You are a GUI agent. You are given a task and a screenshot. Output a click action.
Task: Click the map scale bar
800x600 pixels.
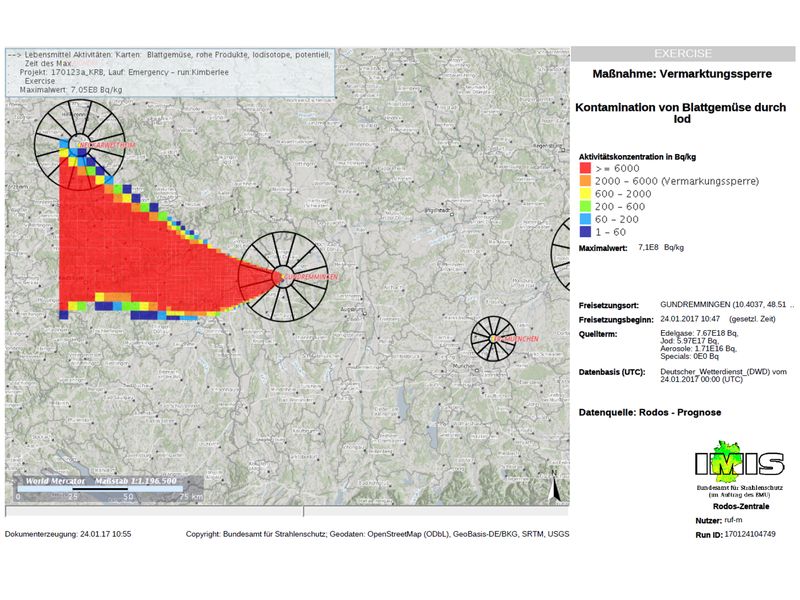[101, 489]
